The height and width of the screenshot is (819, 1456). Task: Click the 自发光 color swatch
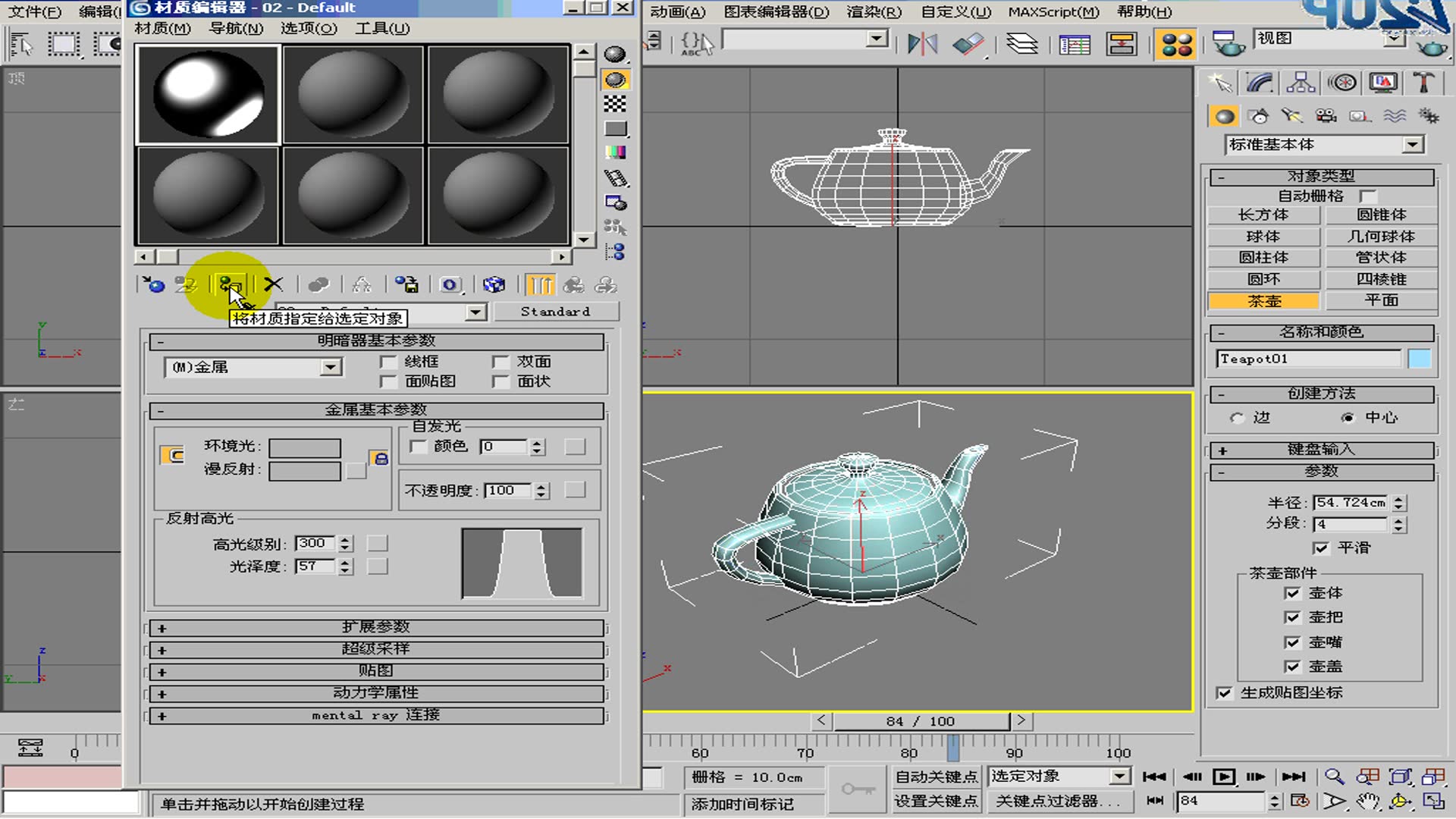[574, 447]
